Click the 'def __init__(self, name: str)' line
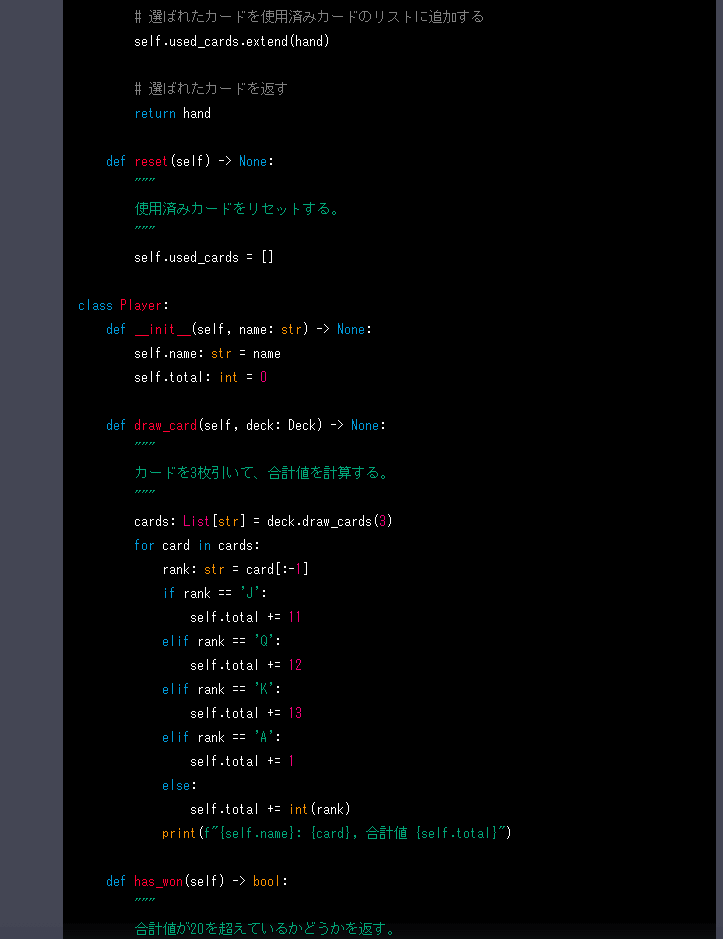The height and width of the screenshot is (939, 723). coord(239,329)
